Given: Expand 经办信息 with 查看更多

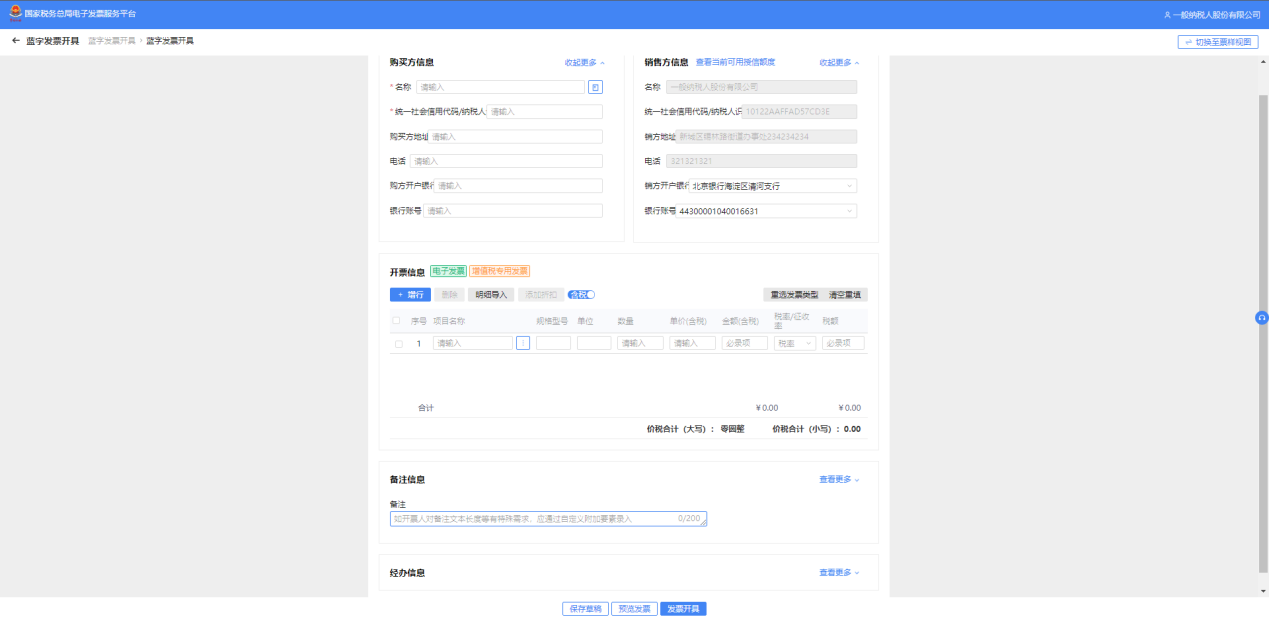Looking at the screenshot, I should pos(840,572).
